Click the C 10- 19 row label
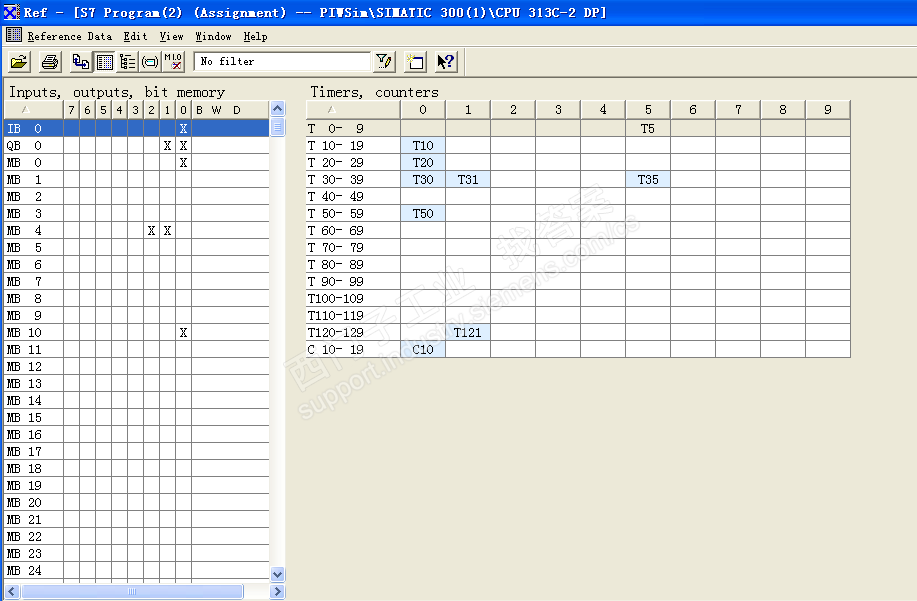This screenshot has height=601, width=917. [x=336, y=350]
